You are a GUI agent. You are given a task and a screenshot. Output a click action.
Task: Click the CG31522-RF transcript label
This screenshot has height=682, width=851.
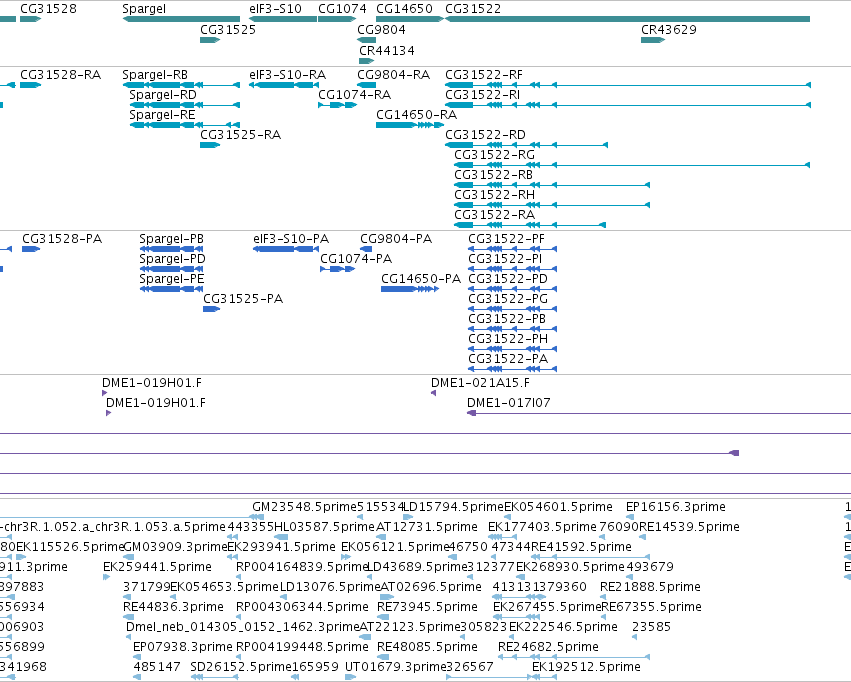coord(484,74)
